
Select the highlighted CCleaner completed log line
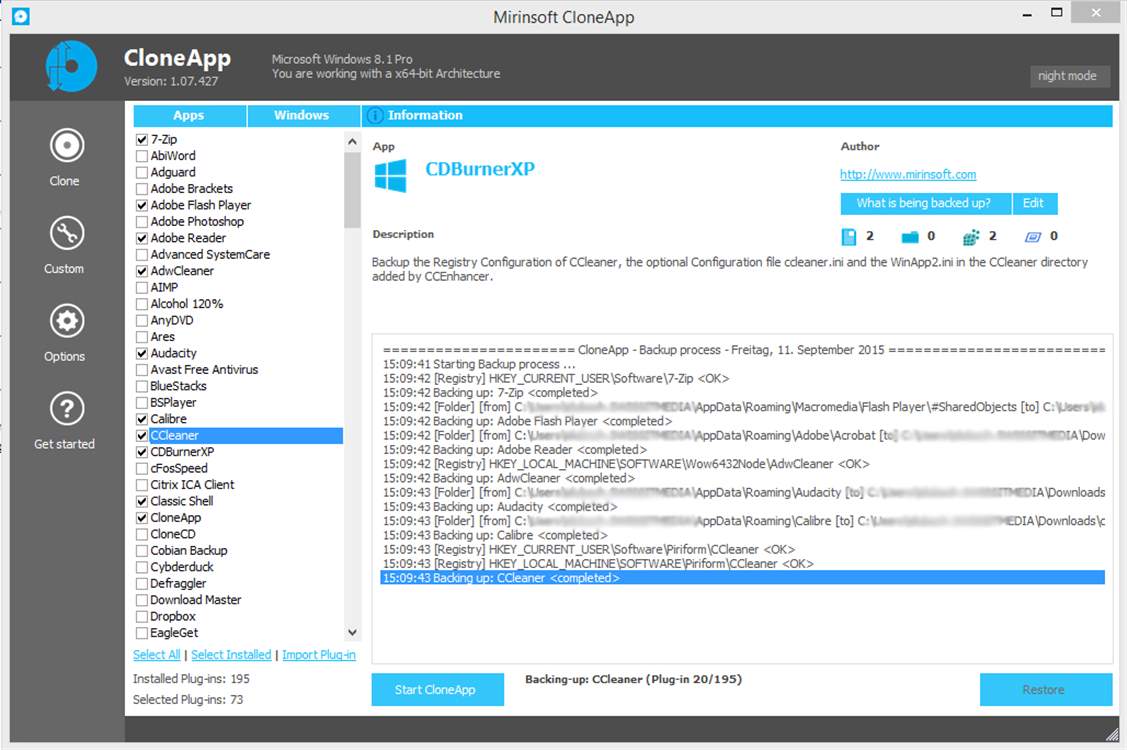click(742, 578)
